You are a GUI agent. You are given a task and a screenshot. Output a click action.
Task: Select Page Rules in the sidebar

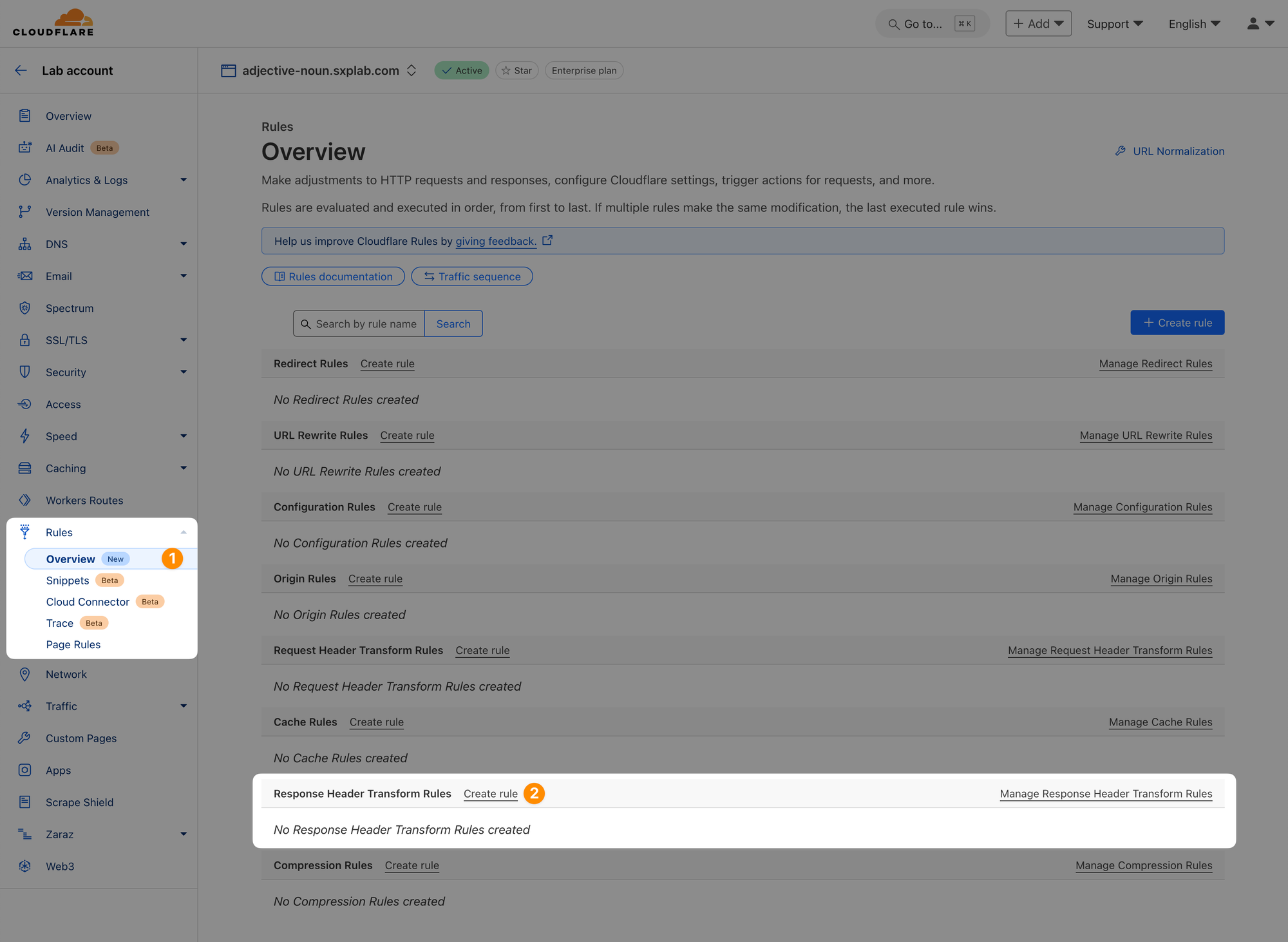(73, 644)
